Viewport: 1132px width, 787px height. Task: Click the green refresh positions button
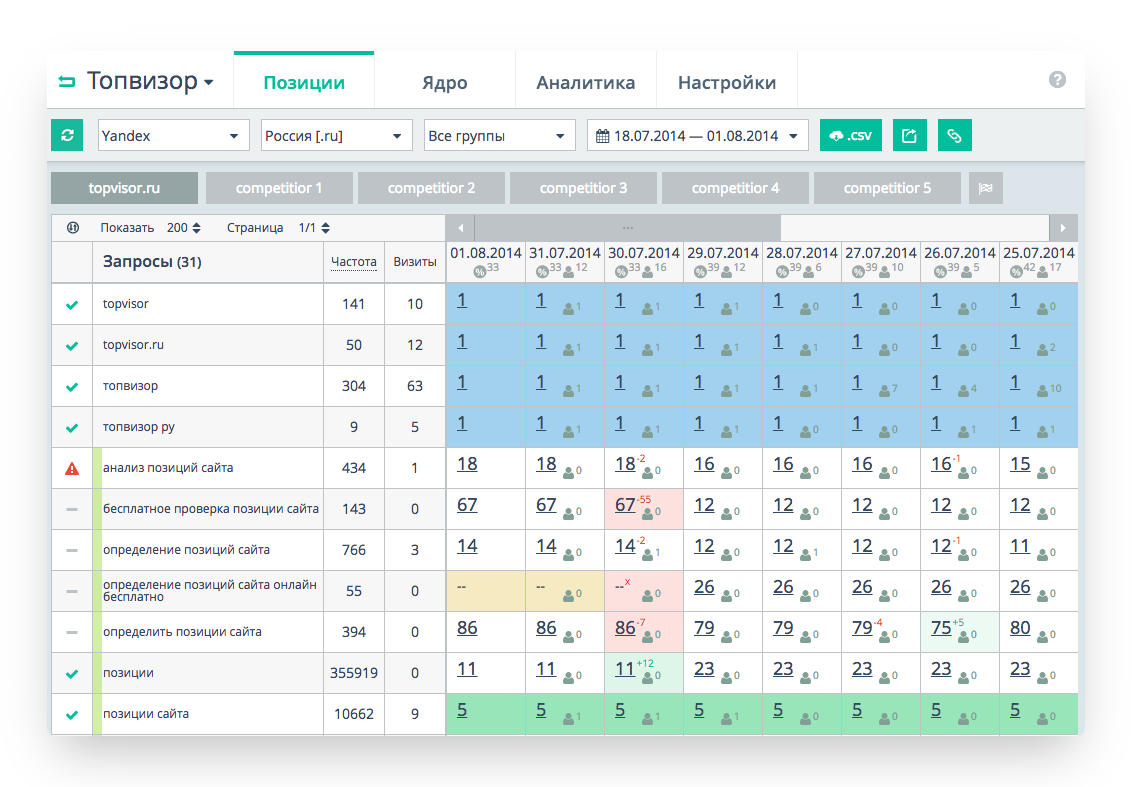tap(67, 135)
